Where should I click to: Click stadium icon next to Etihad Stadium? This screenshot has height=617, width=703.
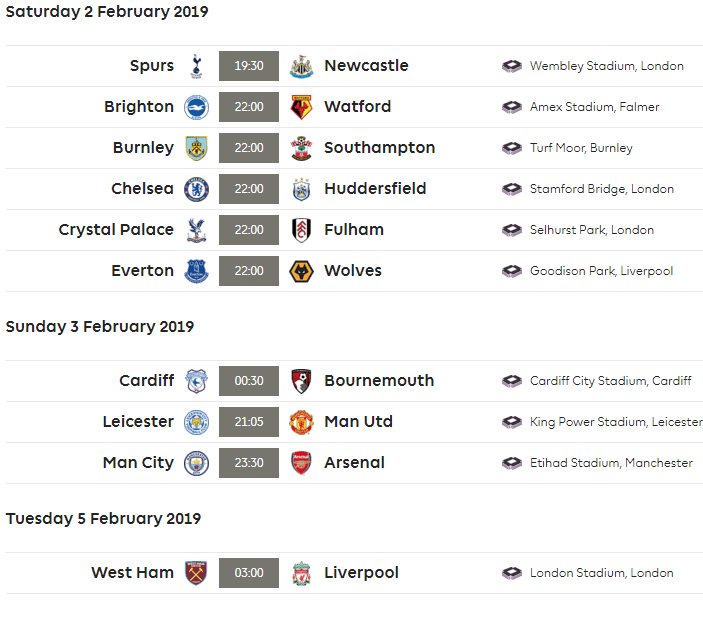tap(512, 463)
